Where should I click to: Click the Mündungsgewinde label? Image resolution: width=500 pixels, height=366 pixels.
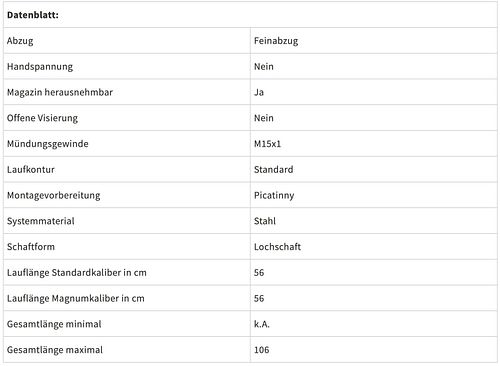pos(48,144)
